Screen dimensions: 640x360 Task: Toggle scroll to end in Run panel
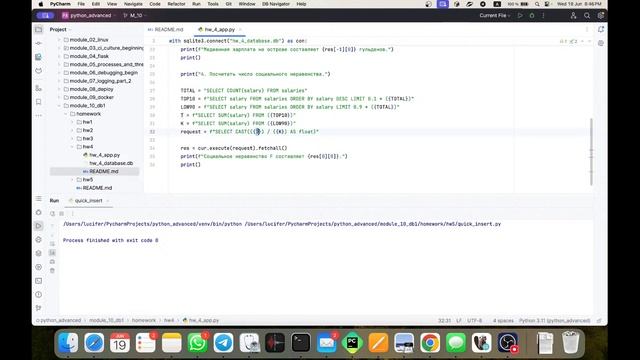pyautogui.click(x=52, y=253)
